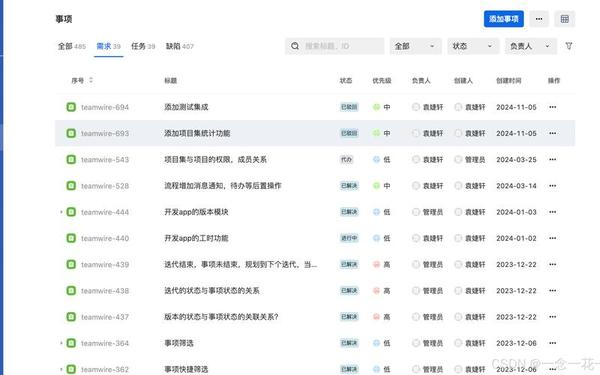
Task: Open the 已解决 status badge of teamwire-528
Action: click(x=349, y=186)
